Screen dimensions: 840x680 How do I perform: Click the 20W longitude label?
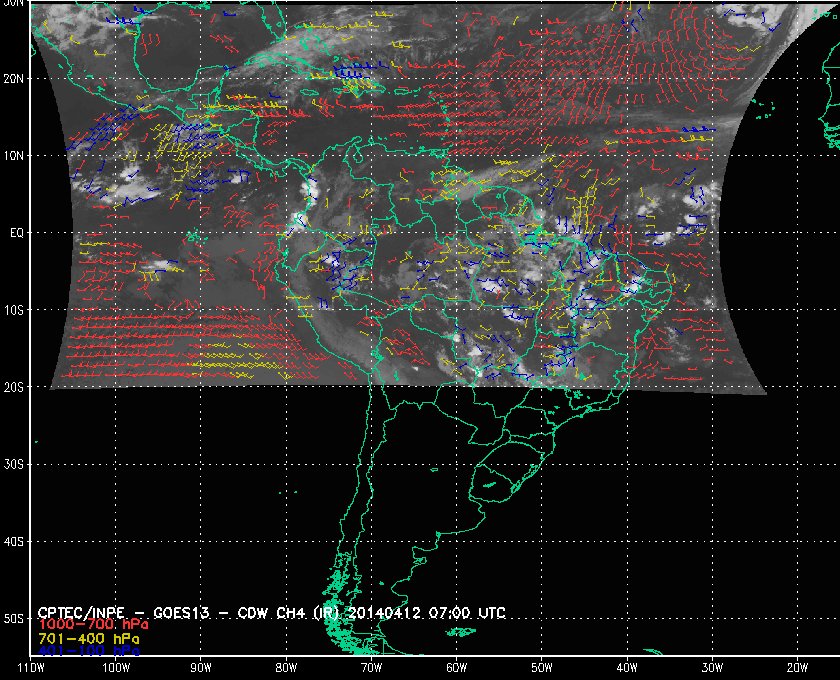click(x=797, y=668)
